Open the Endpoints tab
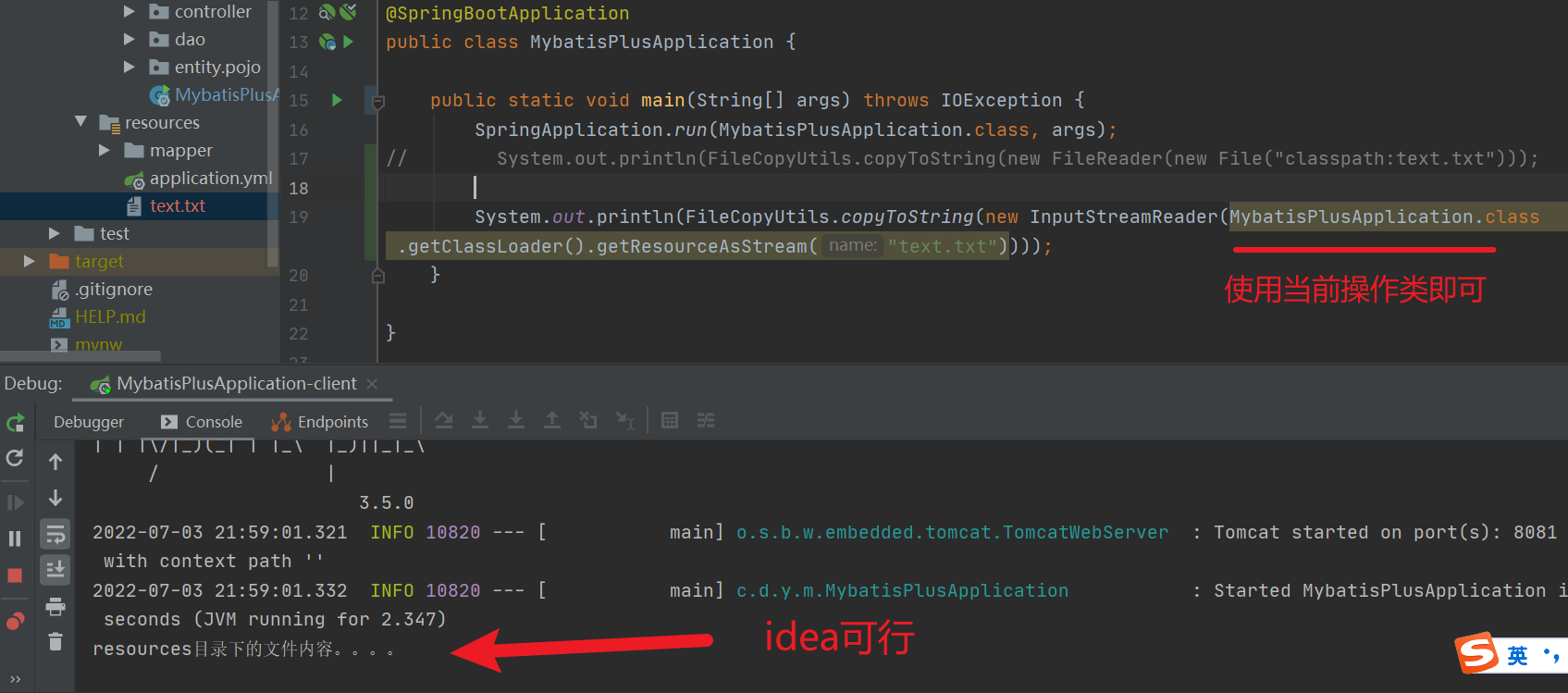 (x=320, y=422)
